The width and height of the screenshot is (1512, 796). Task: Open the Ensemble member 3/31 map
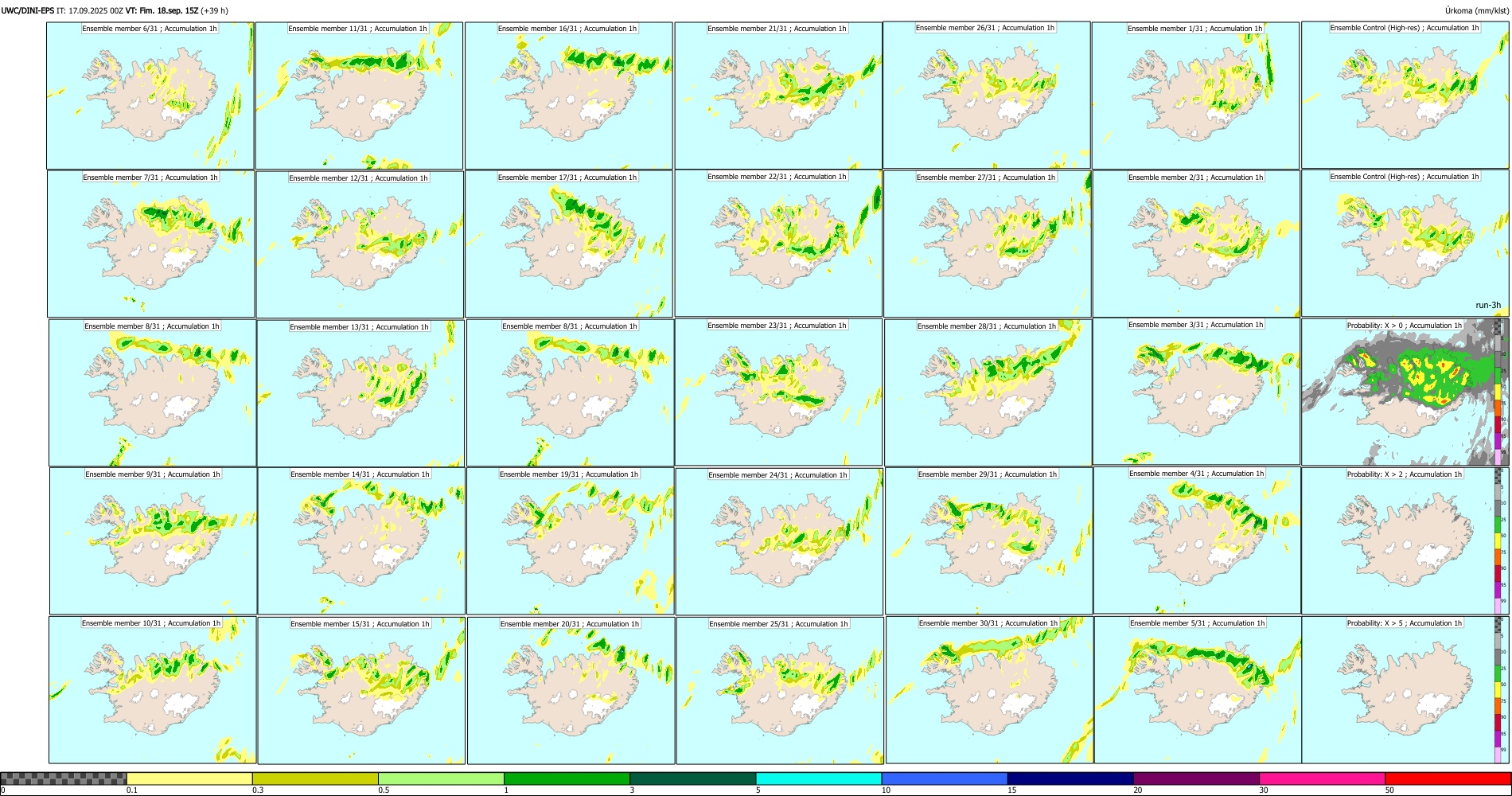click(1197, 392)
